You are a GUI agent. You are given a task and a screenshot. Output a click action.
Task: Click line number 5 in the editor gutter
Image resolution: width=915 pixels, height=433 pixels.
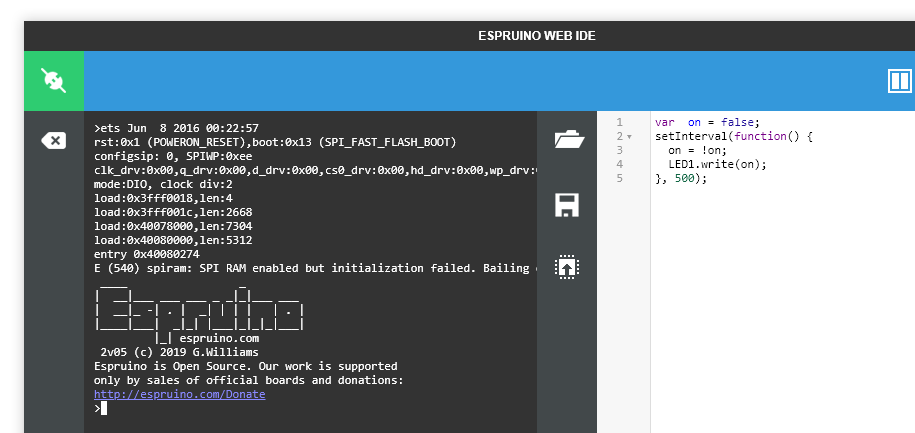pyautogui.click(x=620, y=178)
